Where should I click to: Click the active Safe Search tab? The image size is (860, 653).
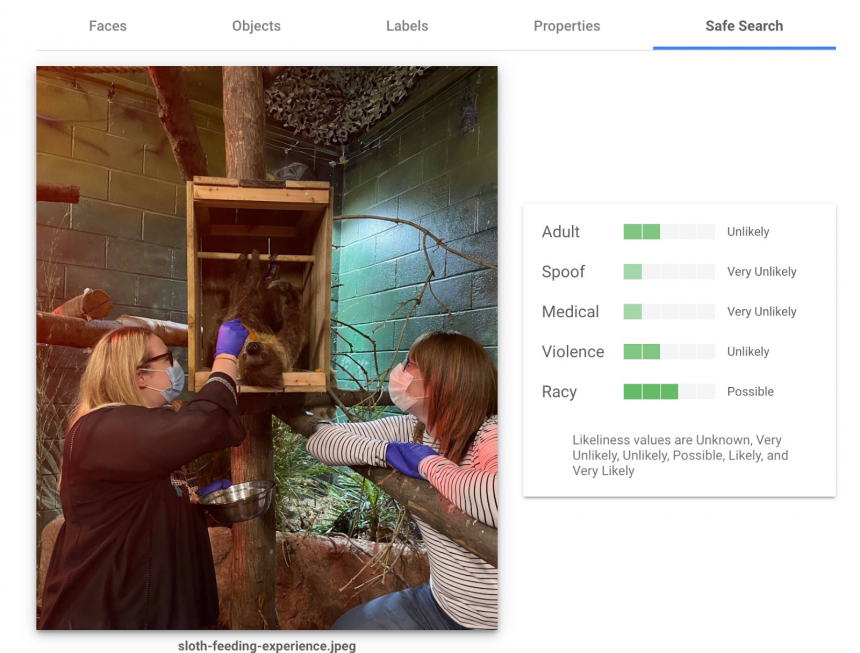743,26
